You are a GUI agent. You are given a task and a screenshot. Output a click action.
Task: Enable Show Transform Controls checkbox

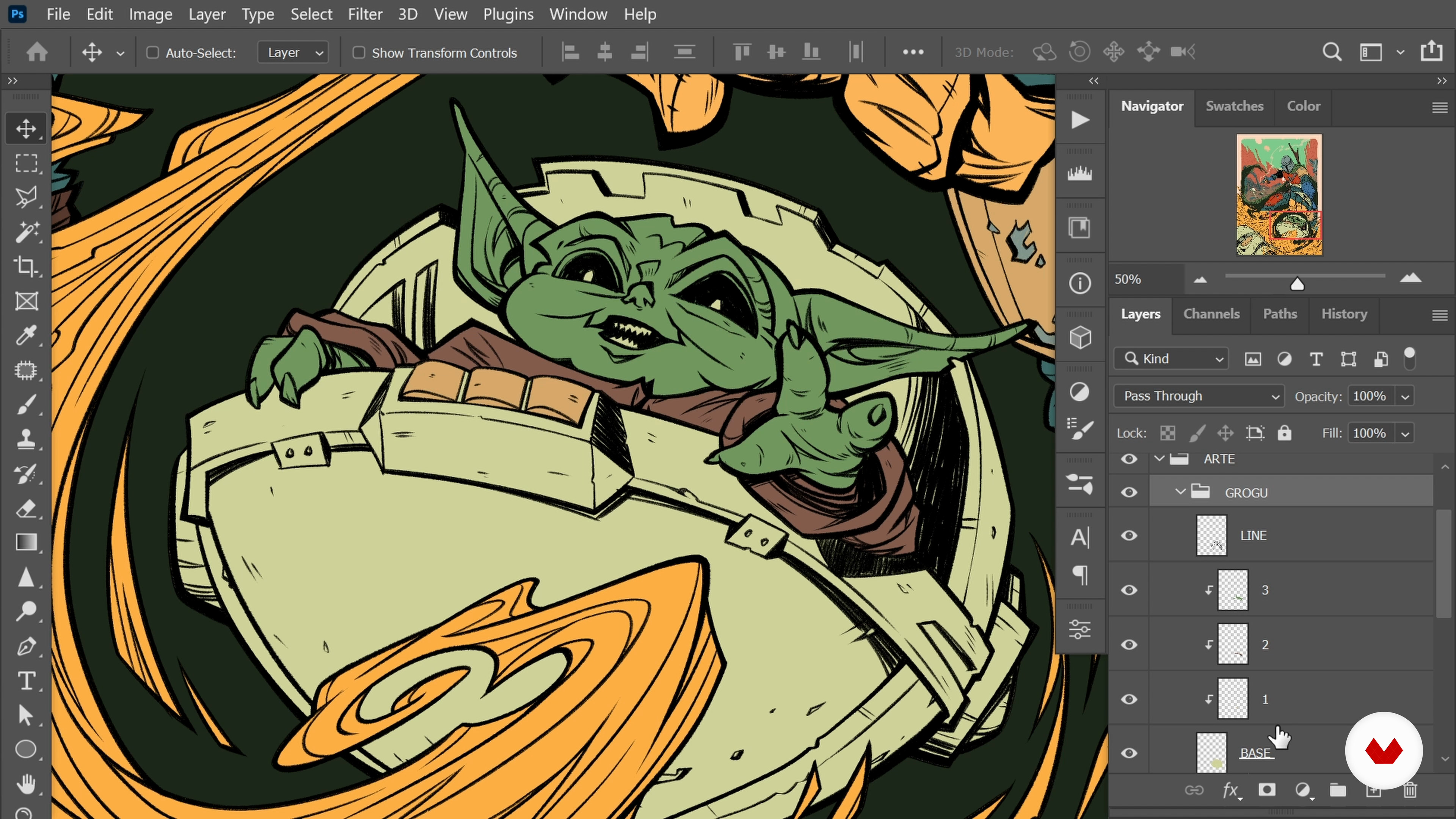(x=359, y=53)
